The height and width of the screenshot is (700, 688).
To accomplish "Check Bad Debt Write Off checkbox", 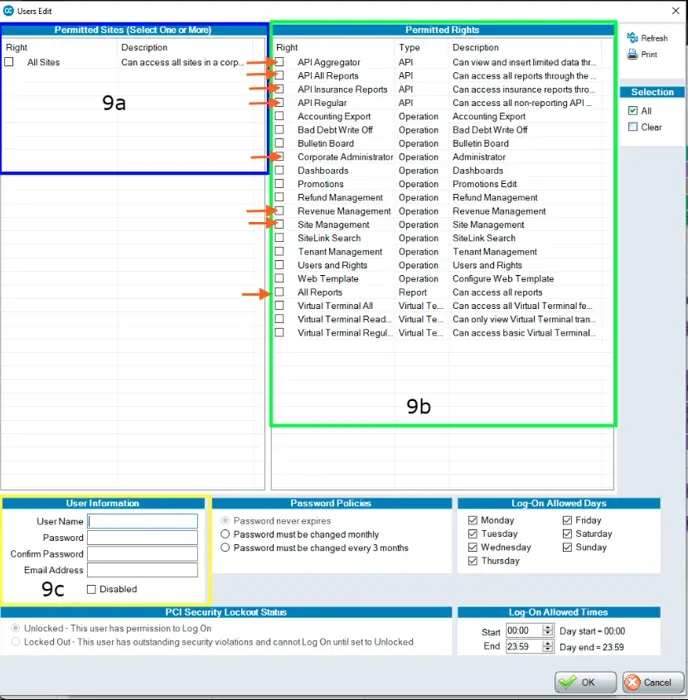I will pyautogui.click(x=279, y=130).
